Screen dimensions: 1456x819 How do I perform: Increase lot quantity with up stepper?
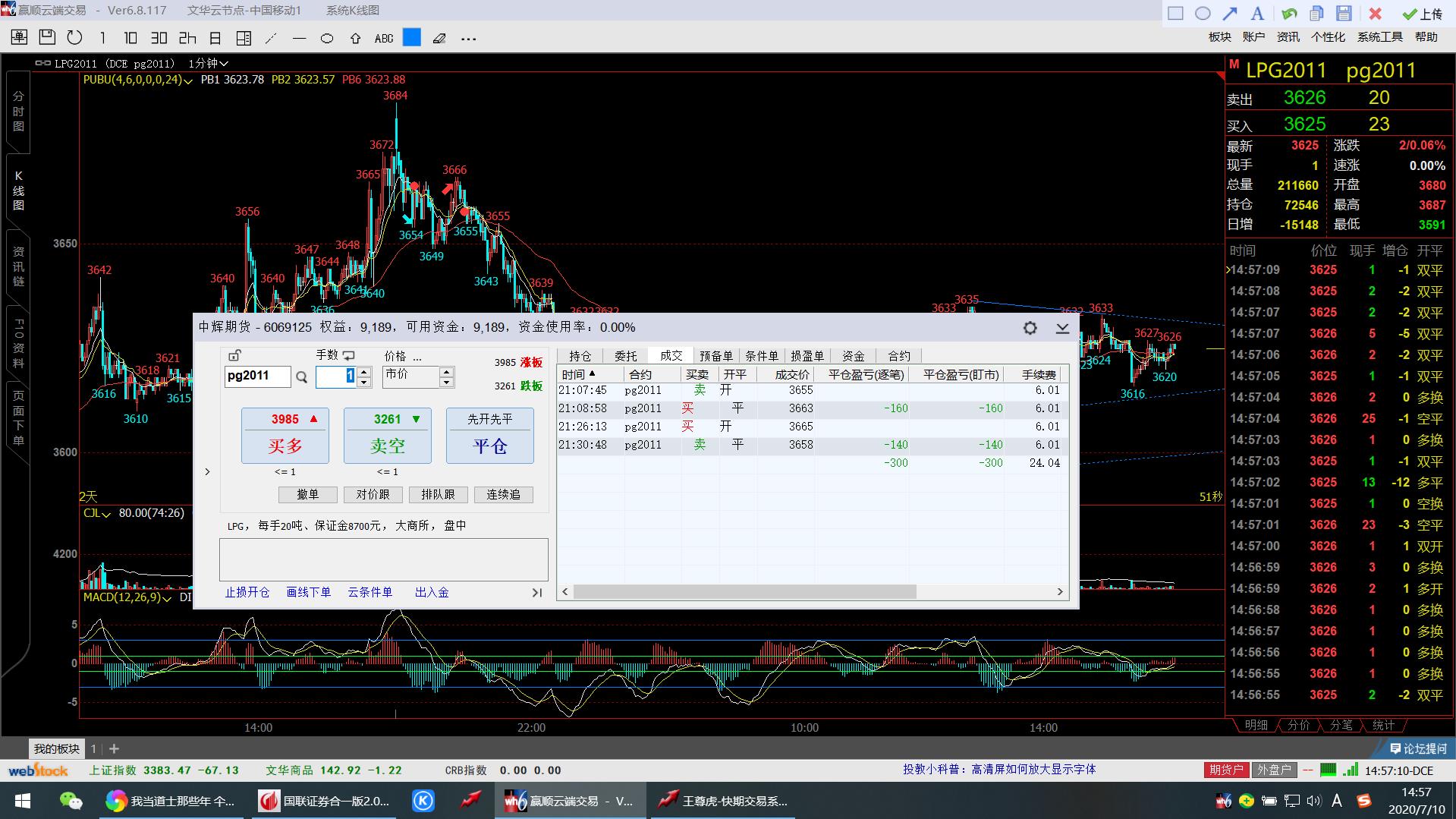[363, 372]
